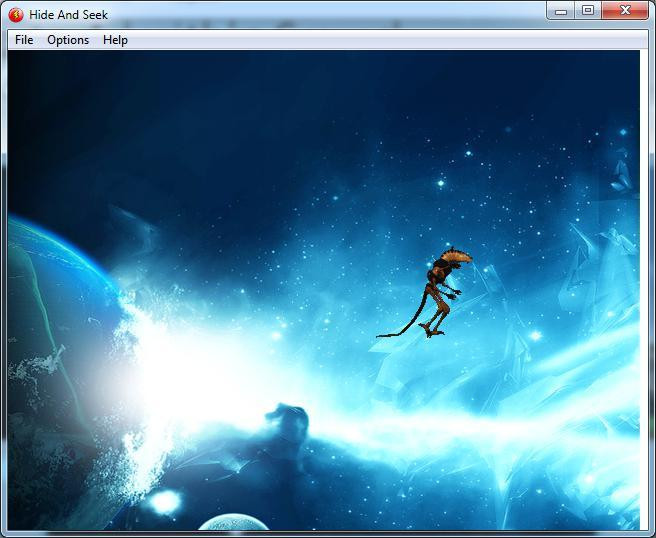Open the File menu
Viewport: 656px width, 538px height.
coord(24,40)
